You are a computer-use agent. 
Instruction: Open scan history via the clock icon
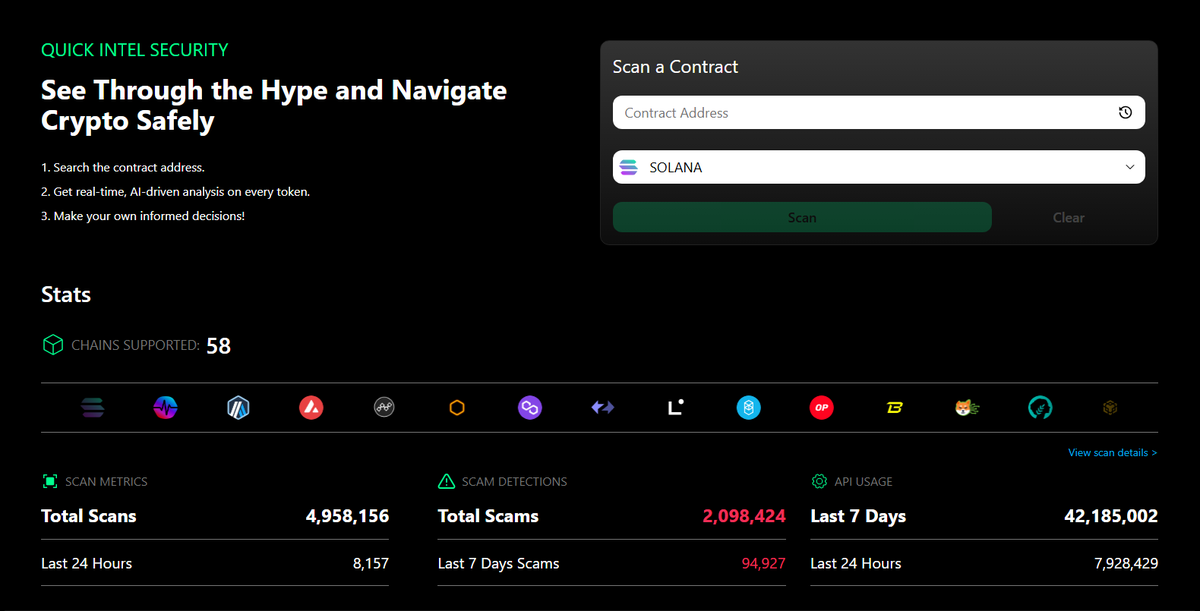[x=1125, y=113]
